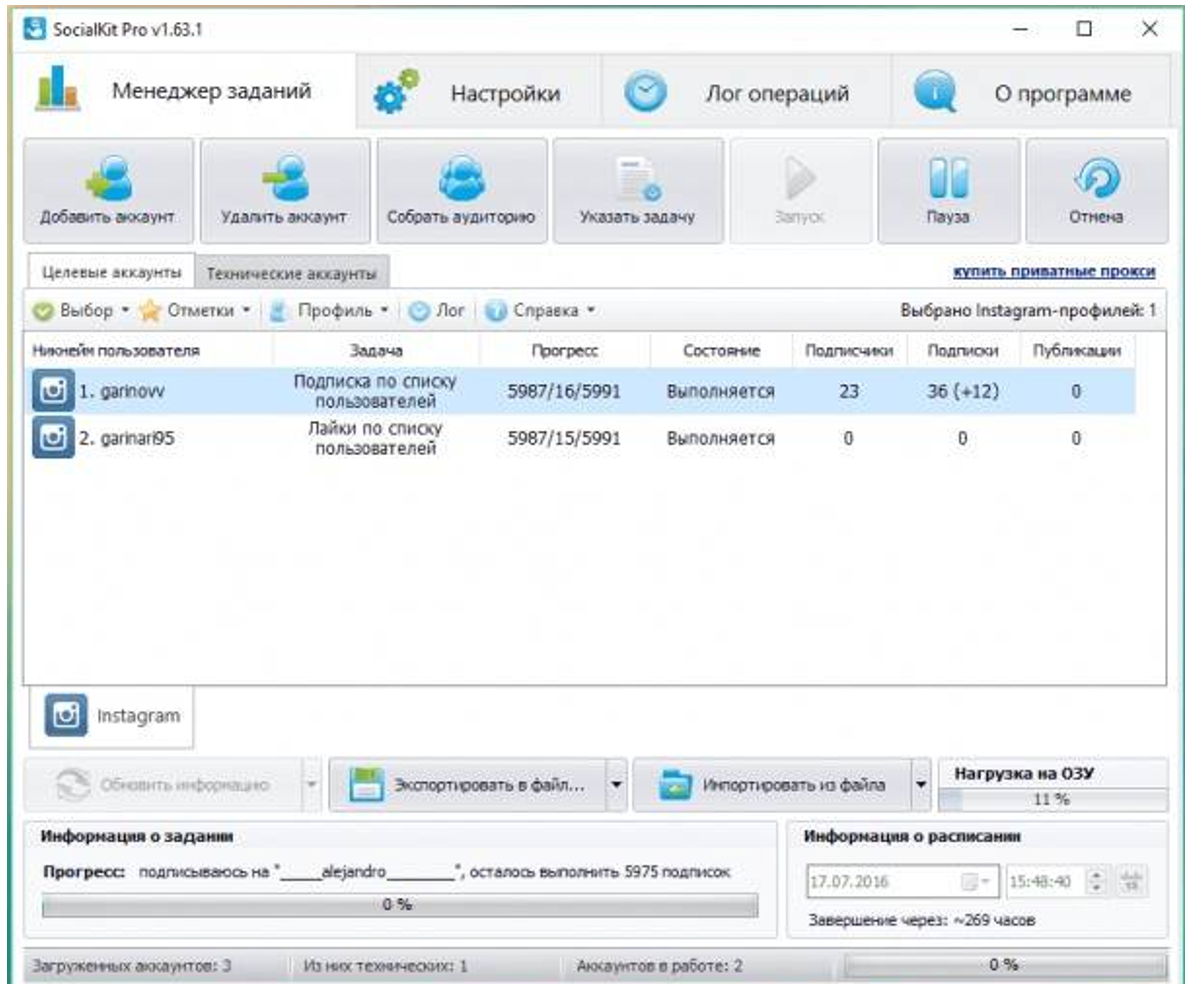Viewport: 1189px width, 995px height.
Task: Expand the Справка dropdown menu
Action: pyautogui.click(x=540, y=310)
